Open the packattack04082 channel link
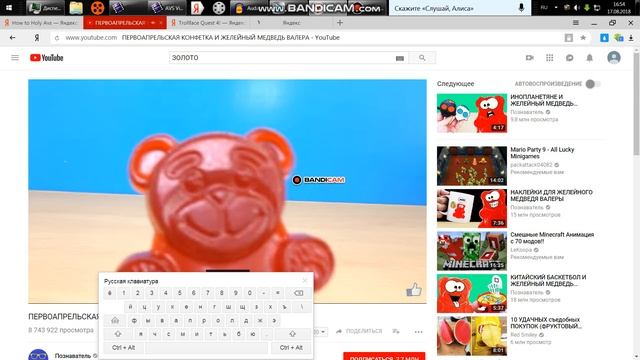The height and width of the screenshot is (360, 640). click(x=531, y=165)
